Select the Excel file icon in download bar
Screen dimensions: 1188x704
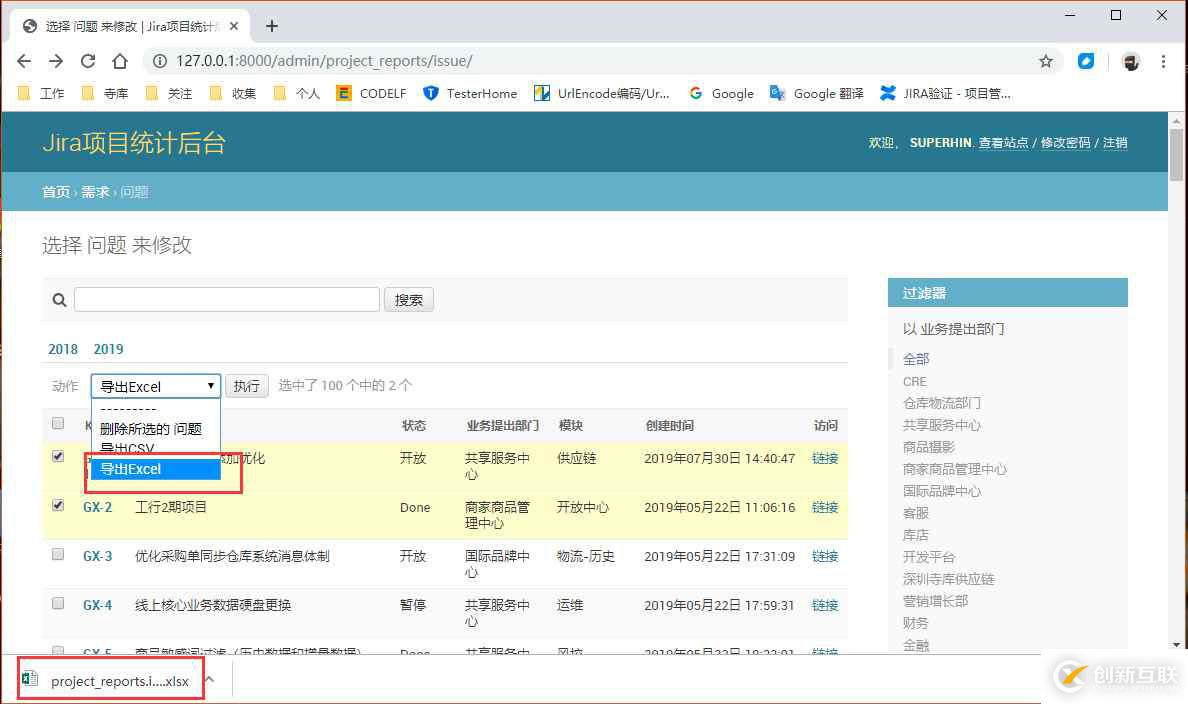tap(30, 679)
